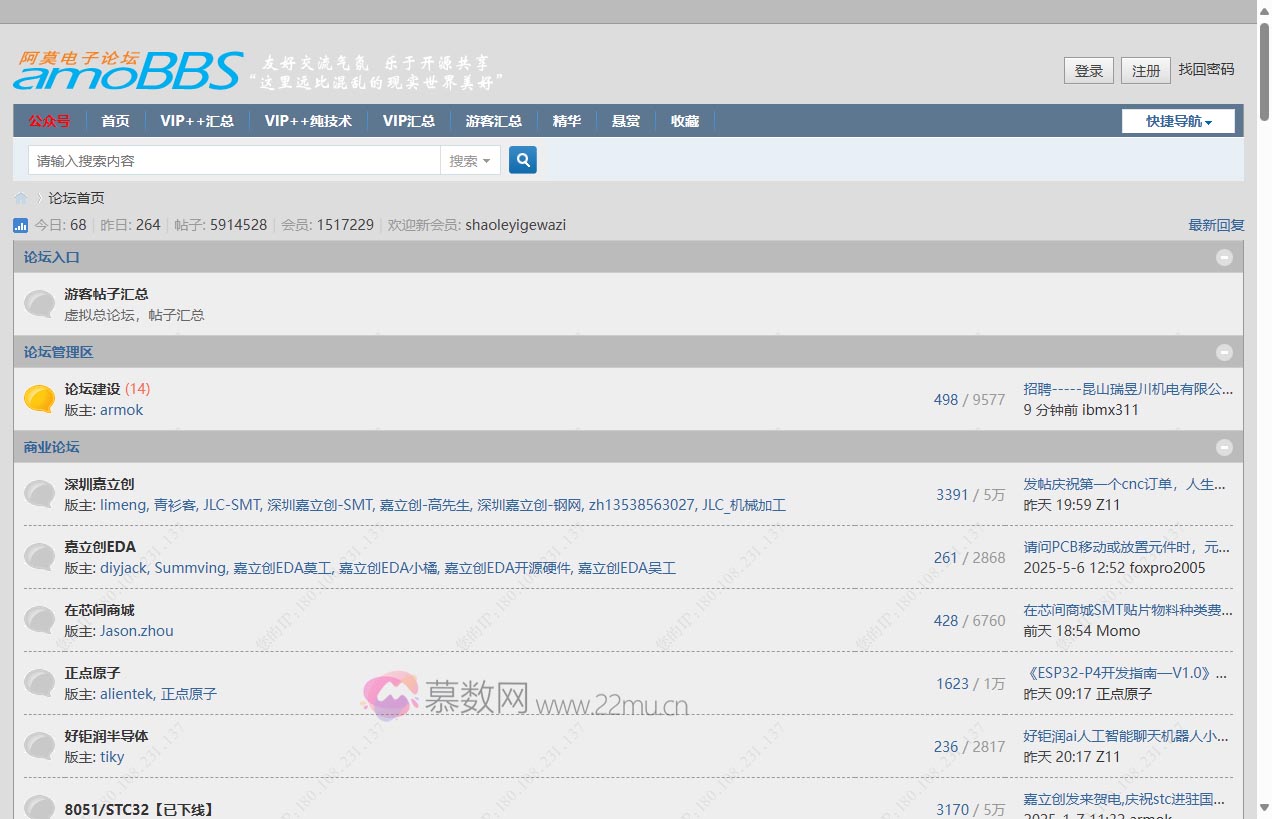The image size is (1272, 819).
Task: Open the VIP++汇总 nav item
Action: coord(197,121)
